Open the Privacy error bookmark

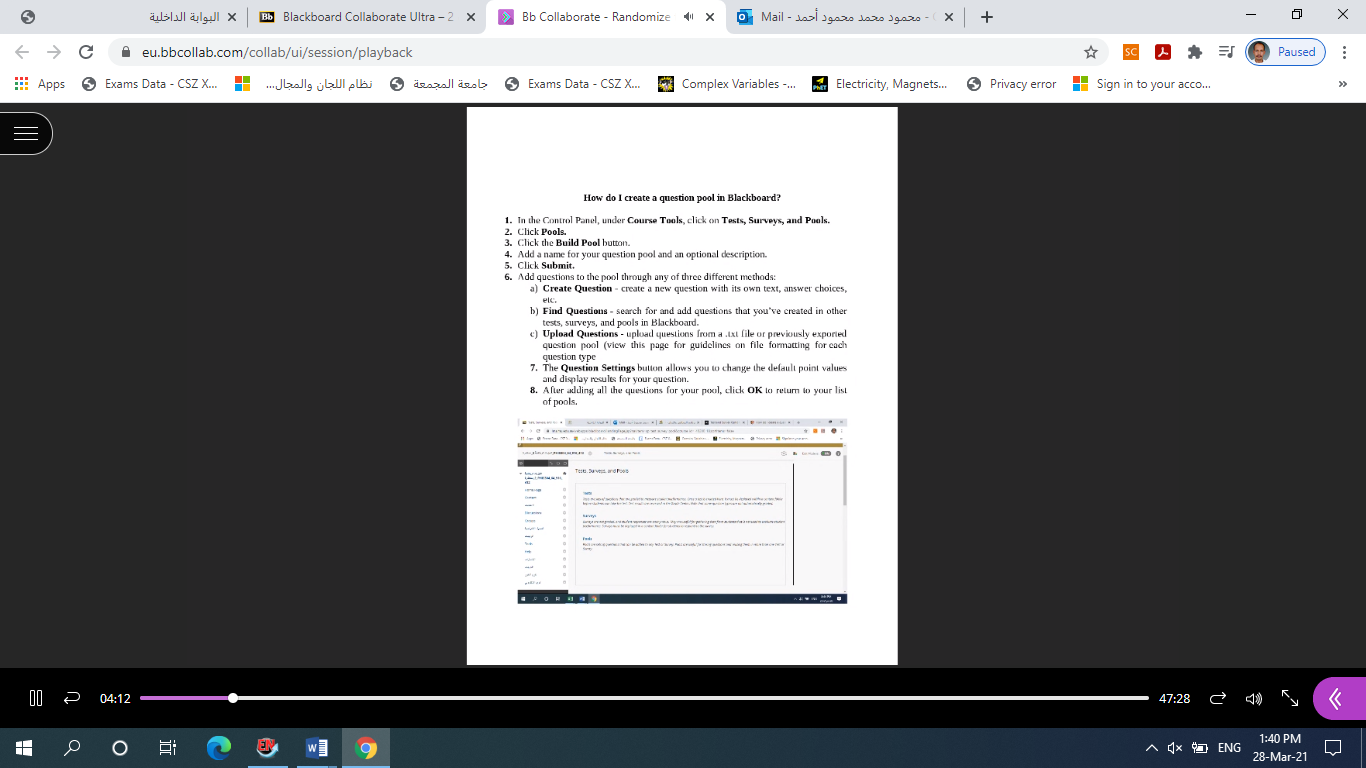tap(1012, 84)
